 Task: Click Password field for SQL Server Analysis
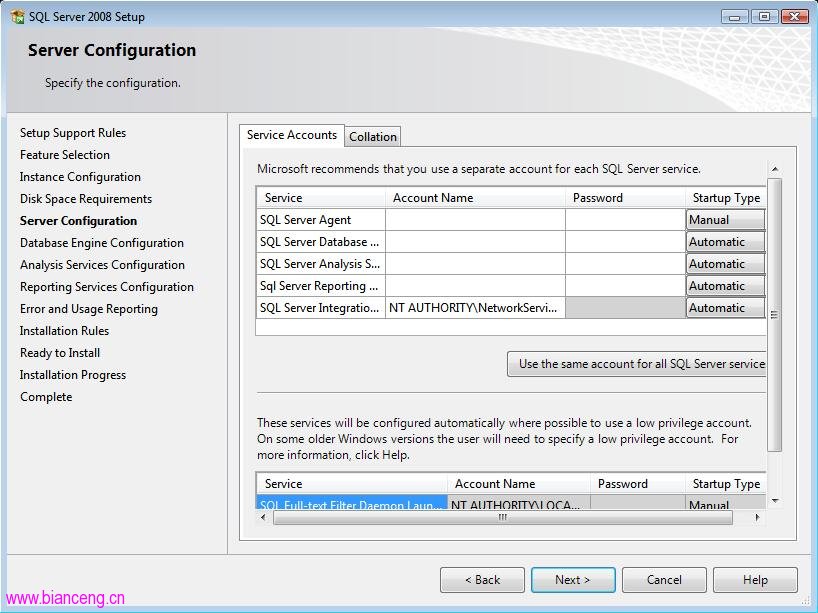point(625,264)
